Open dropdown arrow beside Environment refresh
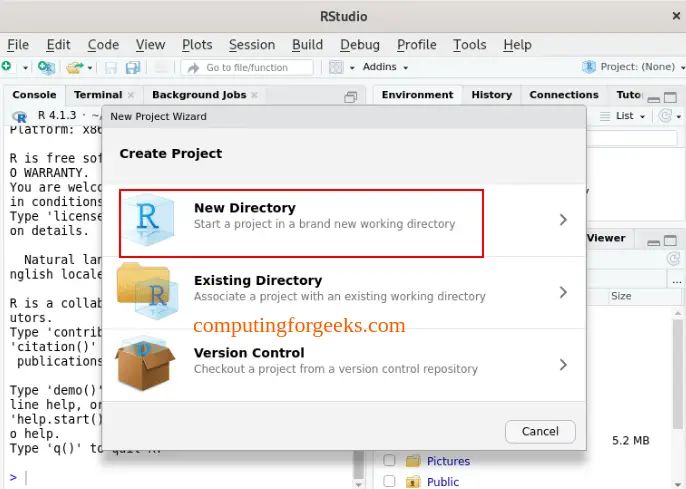Image resolution: width=686 pixels, height=489 pixels. click(x=679, y=117)
